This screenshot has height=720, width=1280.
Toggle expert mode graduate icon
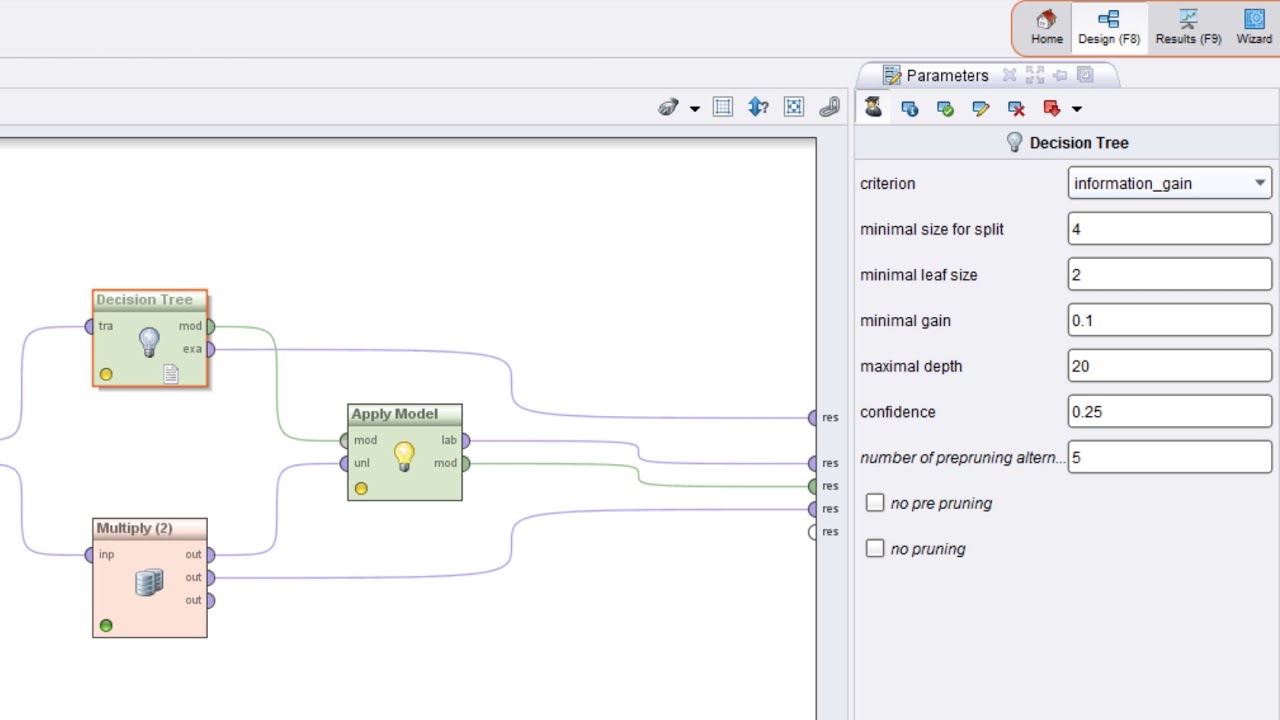point(873,107)
